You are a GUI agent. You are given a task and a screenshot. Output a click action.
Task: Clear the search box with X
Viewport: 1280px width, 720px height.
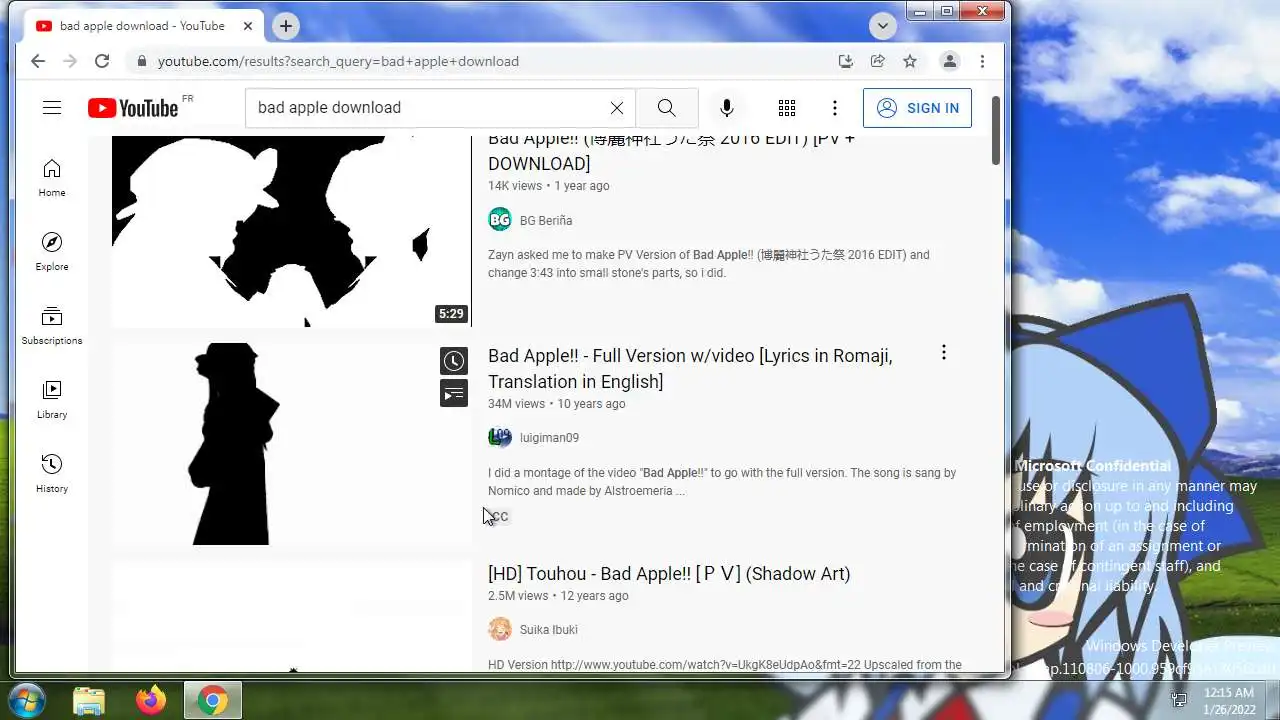tap(617, 108)
